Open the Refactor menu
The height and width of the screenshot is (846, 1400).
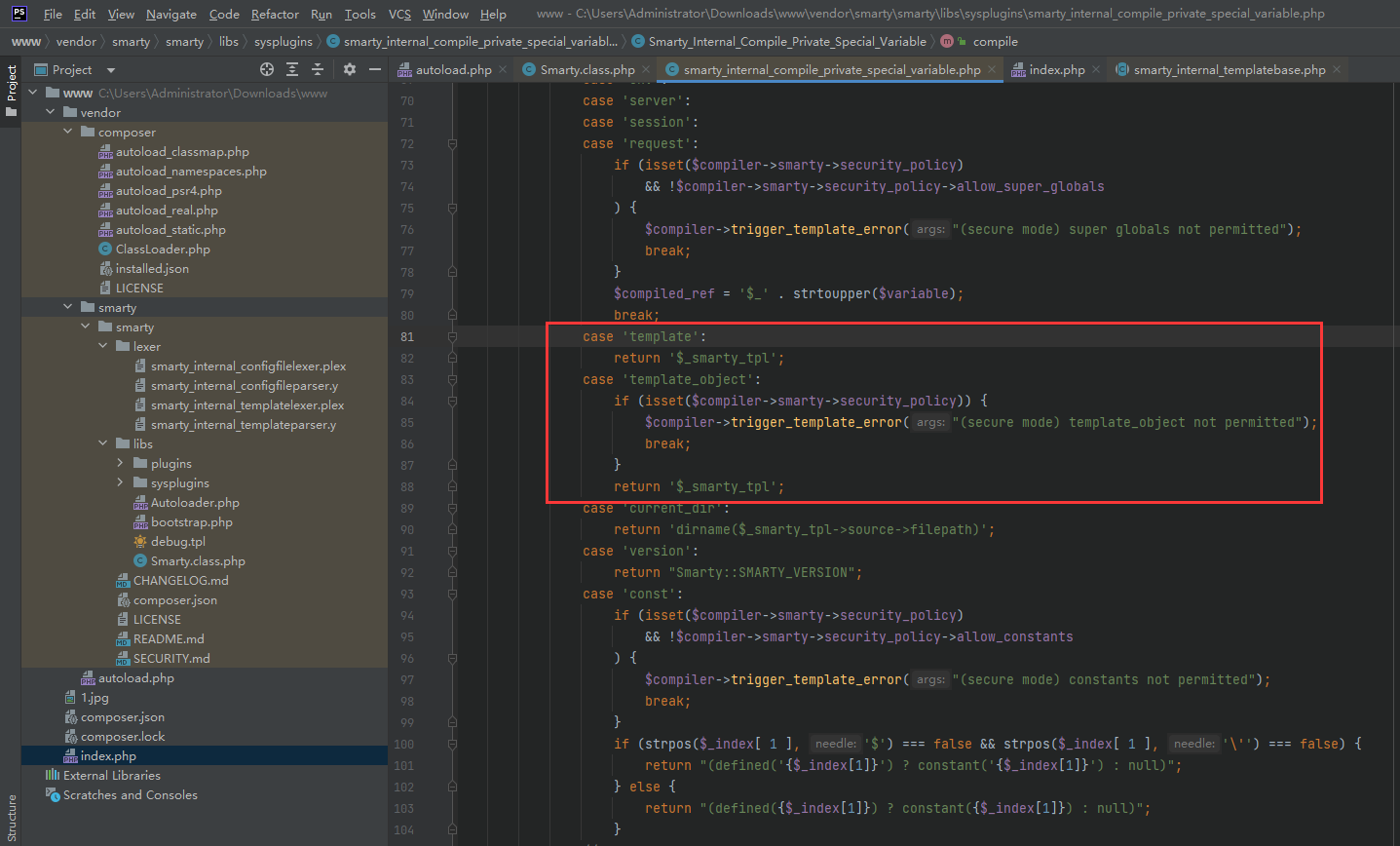point(275,14)
